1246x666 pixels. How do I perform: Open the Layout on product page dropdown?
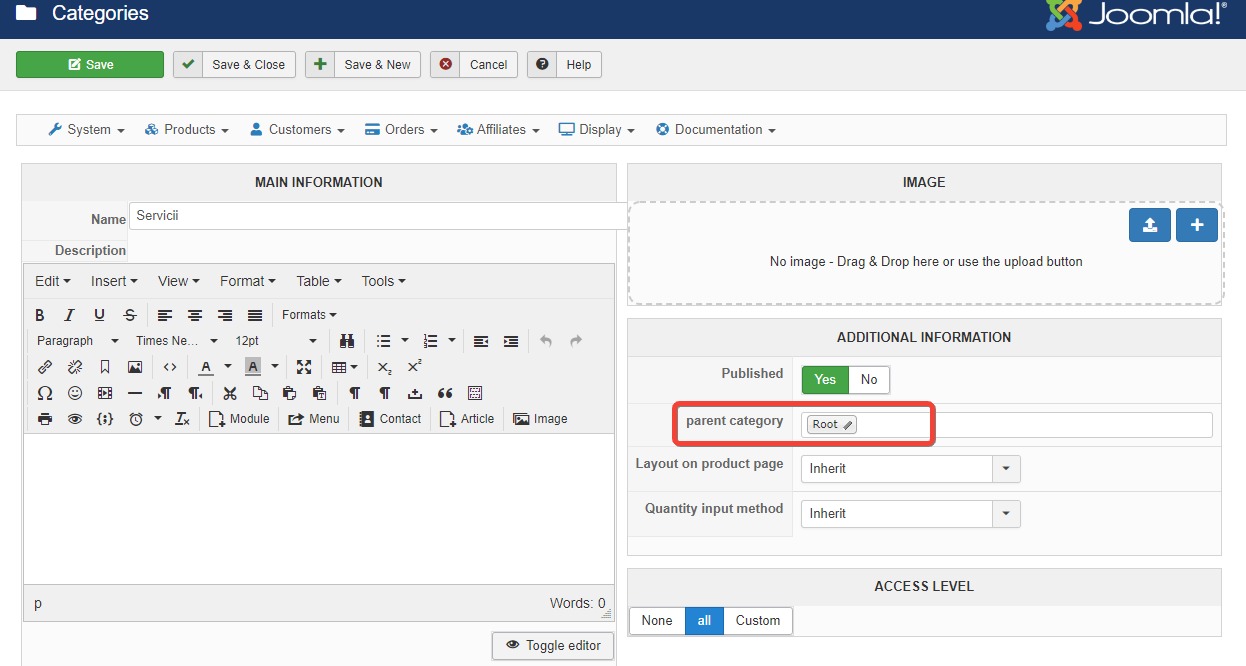pos(1005,469)
